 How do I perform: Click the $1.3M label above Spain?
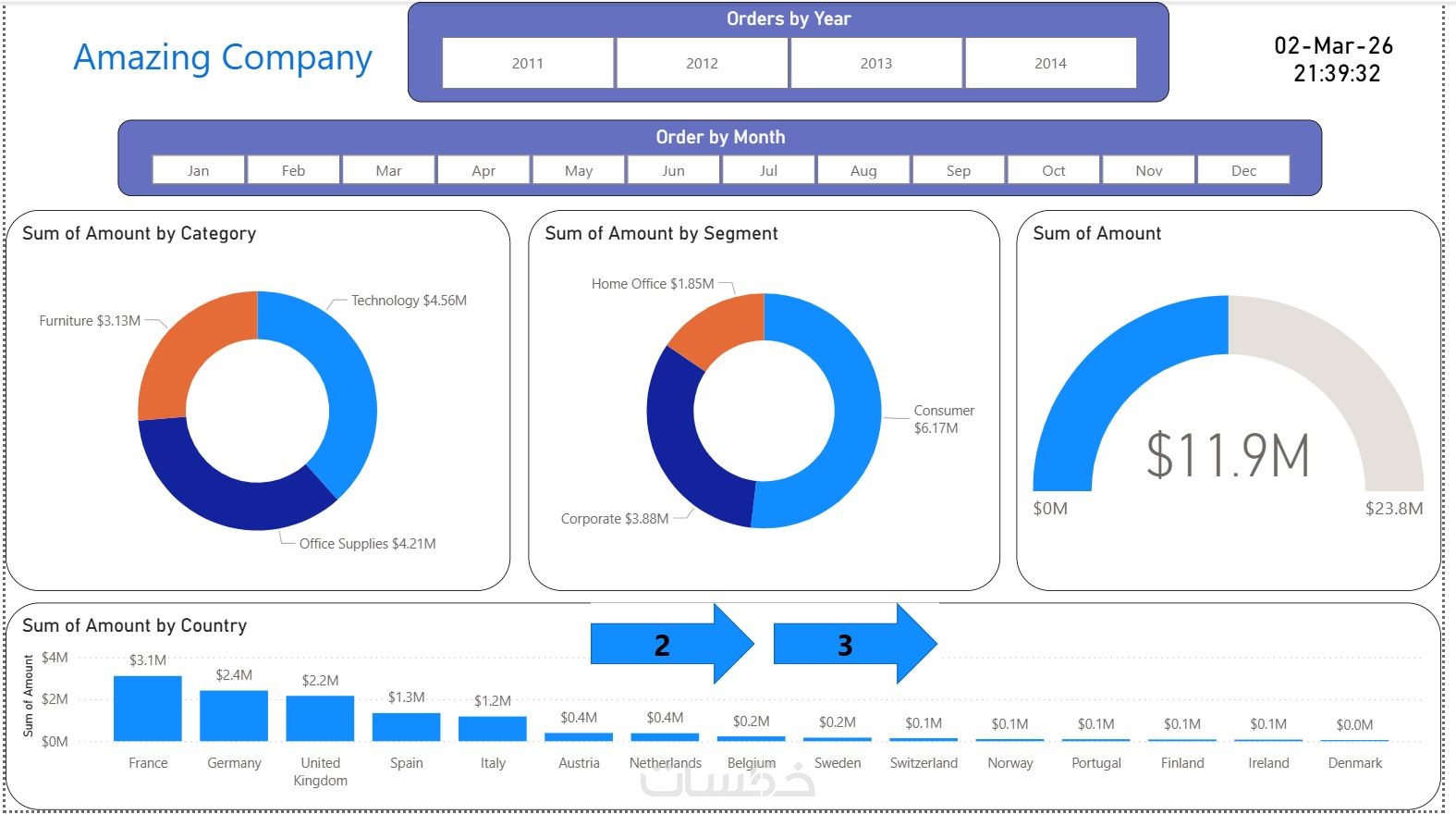[407, 697]
